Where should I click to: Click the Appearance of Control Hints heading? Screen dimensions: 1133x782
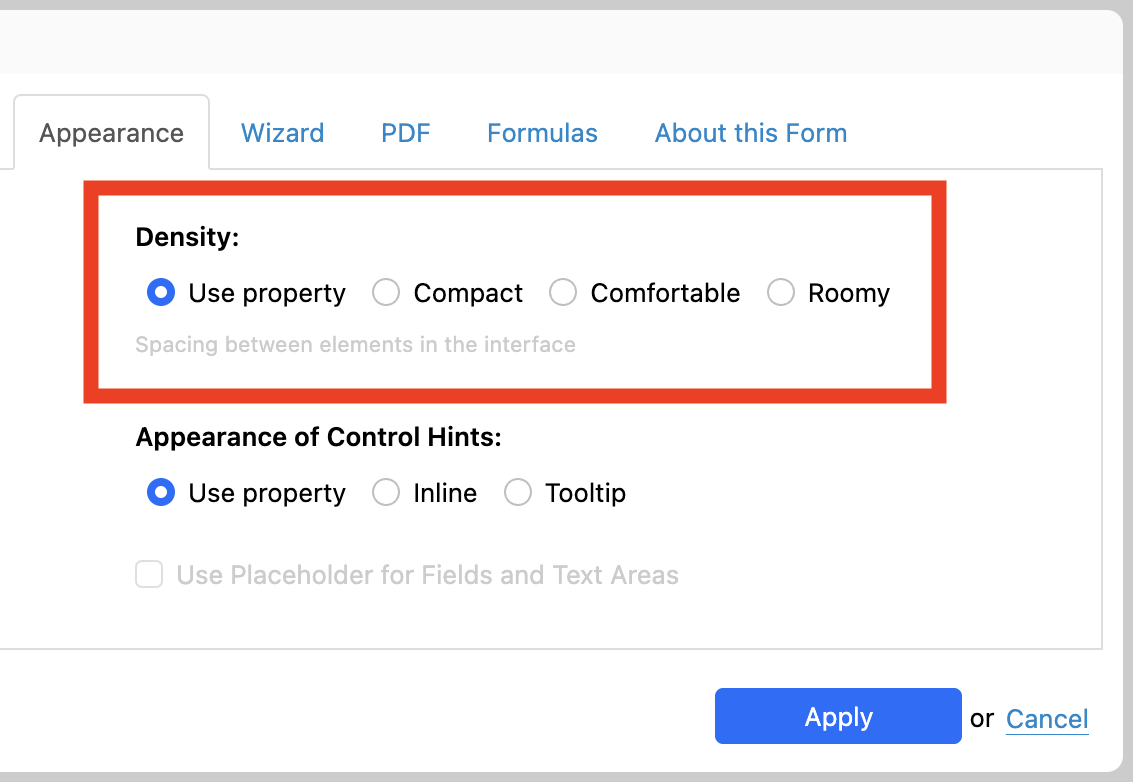pos(319,437)
